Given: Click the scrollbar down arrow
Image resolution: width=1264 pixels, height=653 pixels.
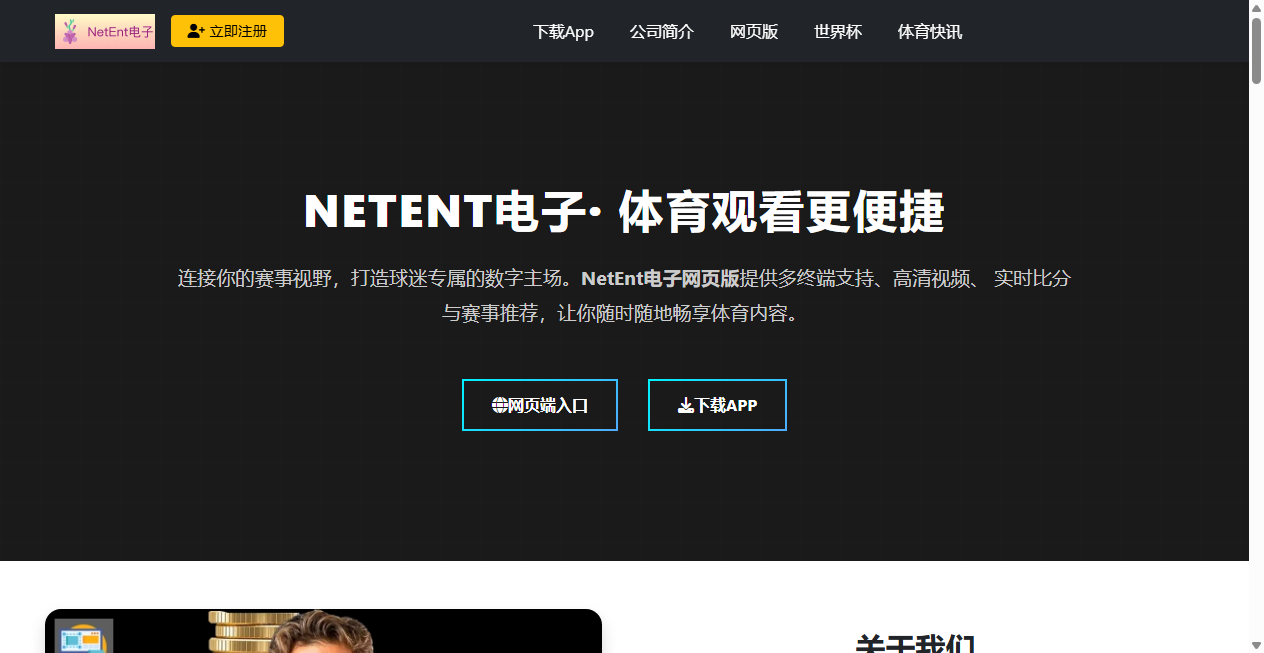Looking at the screenshot, I should (x=1256, y=645).
